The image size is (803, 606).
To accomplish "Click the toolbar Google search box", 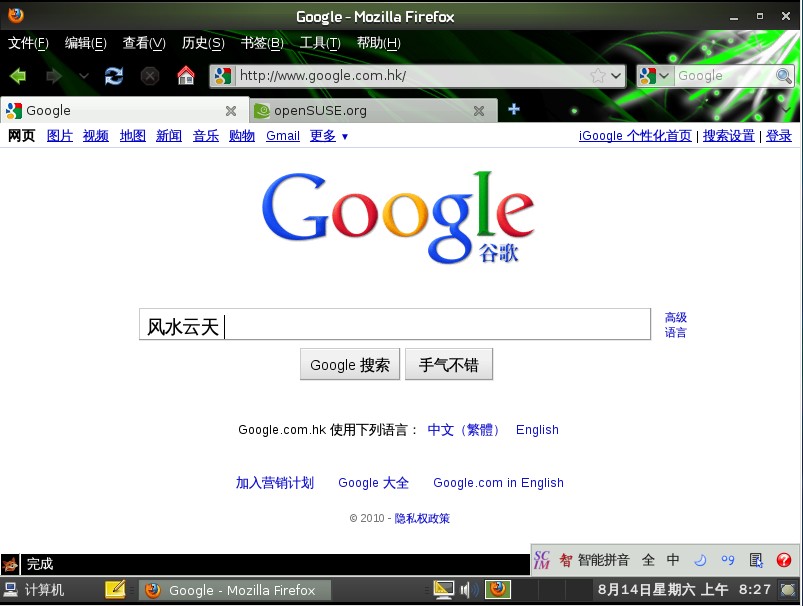I will 724,76.
